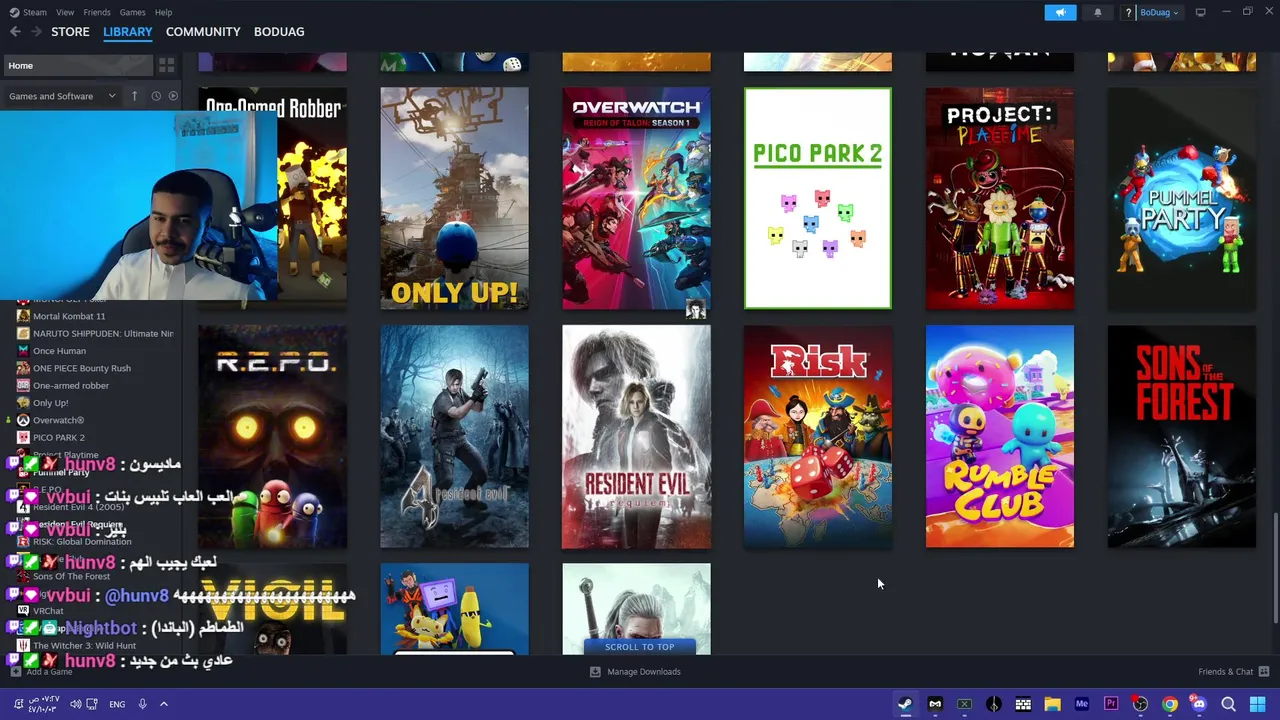Open the Only Up! game cover
Image resolution: width=1280 pixels, height=720 pixels.
point(454,198)
